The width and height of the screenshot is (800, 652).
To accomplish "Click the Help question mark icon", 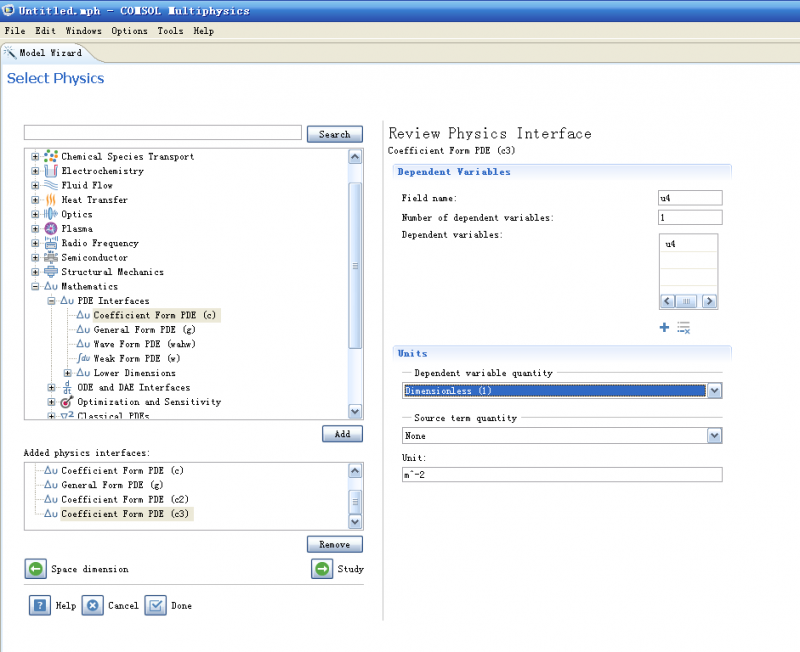I will click(x=39, y=606).
